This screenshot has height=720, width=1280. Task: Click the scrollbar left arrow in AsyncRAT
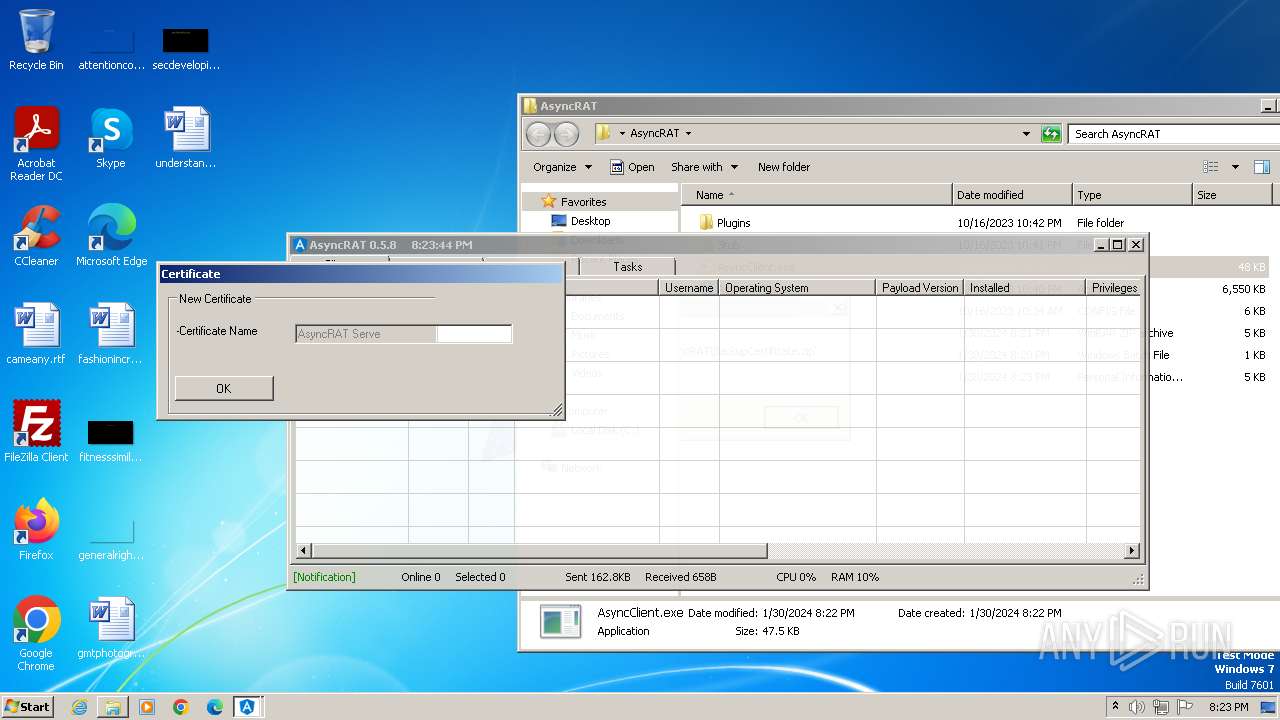click(304, 551)
